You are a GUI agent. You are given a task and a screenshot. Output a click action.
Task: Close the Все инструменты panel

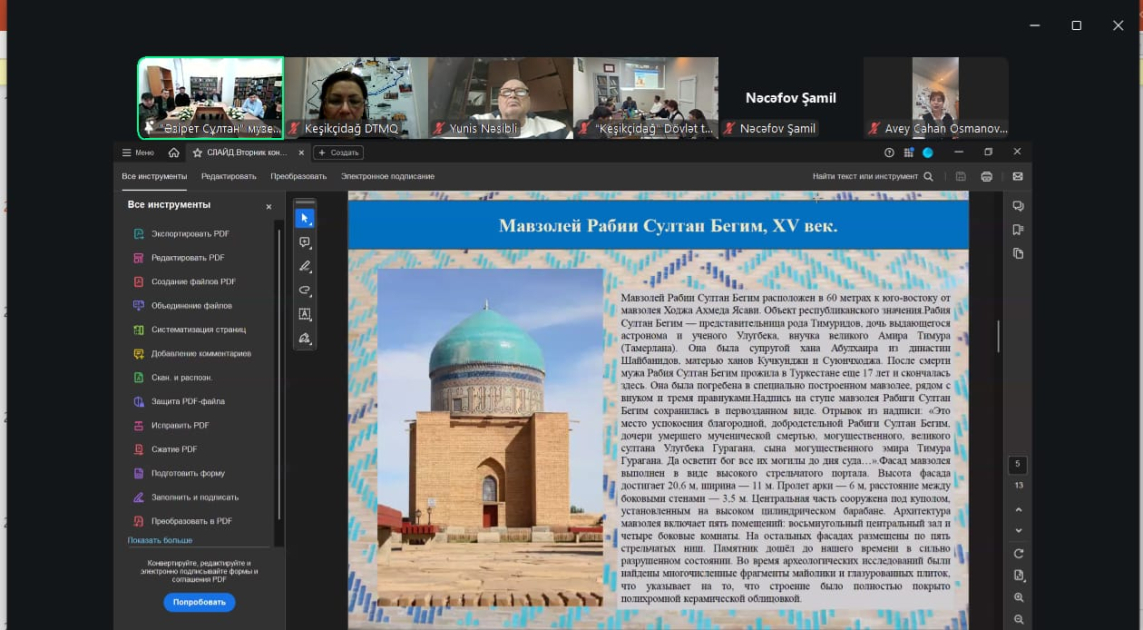[x=268, y=206]
